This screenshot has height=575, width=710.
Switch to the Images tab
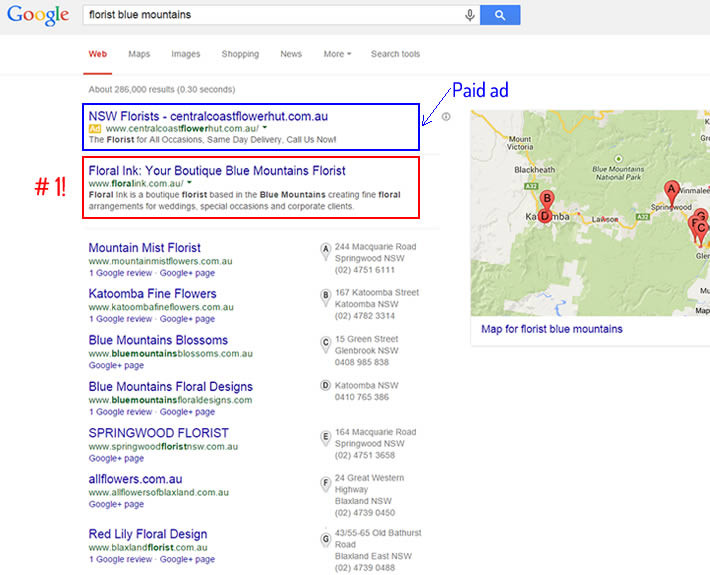pos(186,54)
